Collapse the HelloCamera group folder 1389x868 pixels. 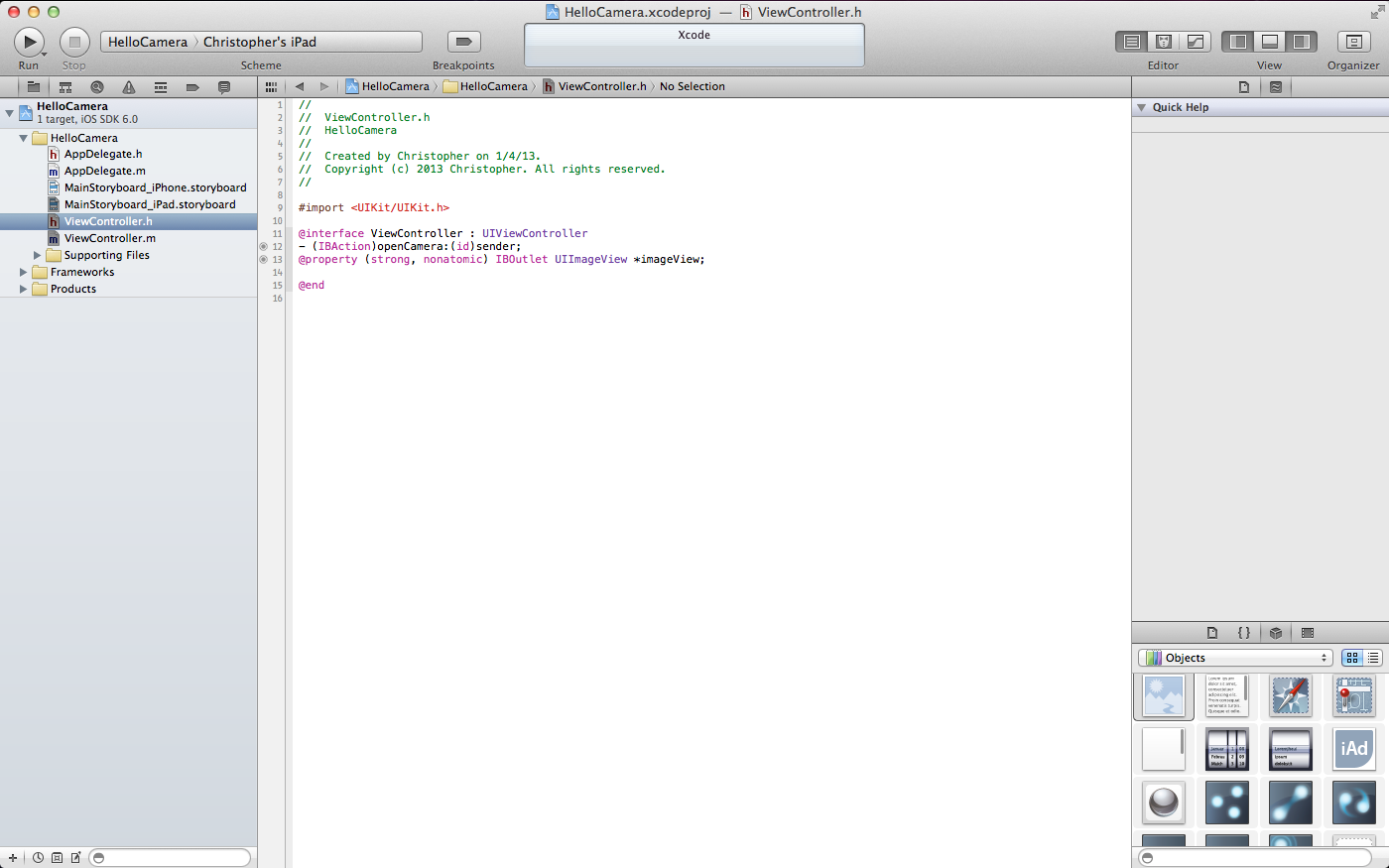(x=23, y=139)
